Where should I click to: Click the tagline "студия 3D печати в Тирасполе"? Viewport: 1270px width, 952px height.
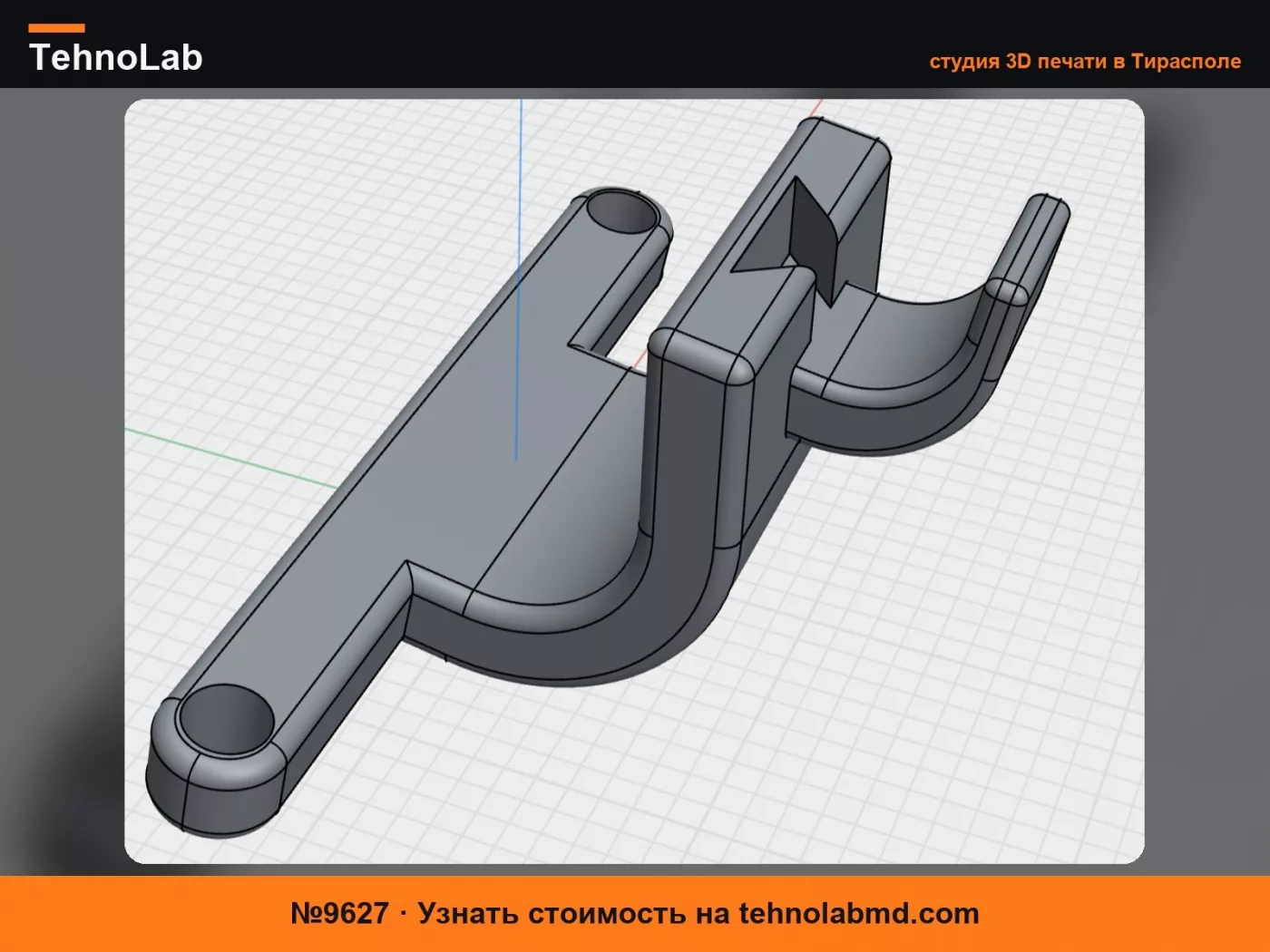1085,62
